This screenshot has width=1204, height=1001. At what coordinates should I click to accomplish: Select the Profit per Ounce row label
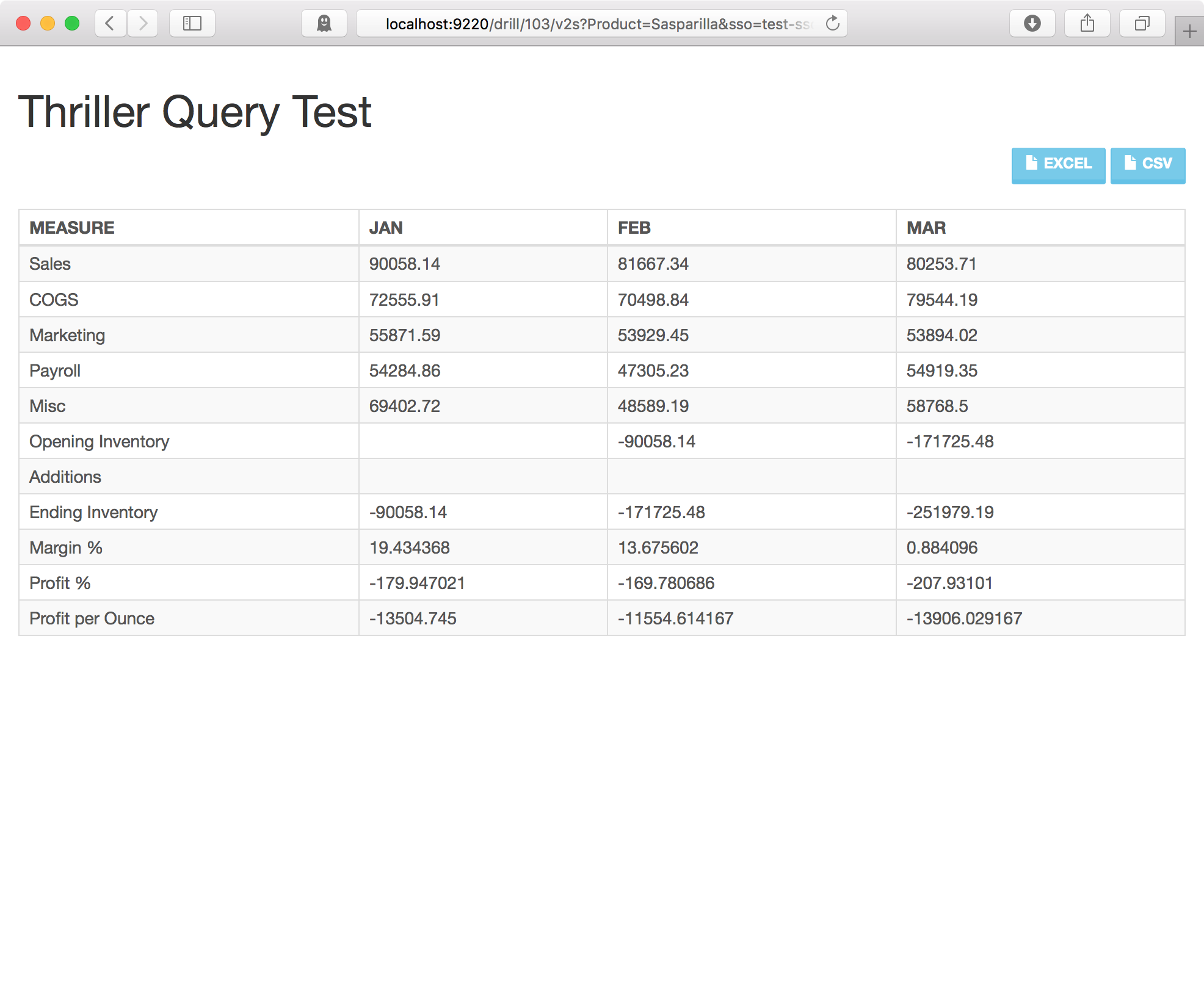[x=92, y=618]
